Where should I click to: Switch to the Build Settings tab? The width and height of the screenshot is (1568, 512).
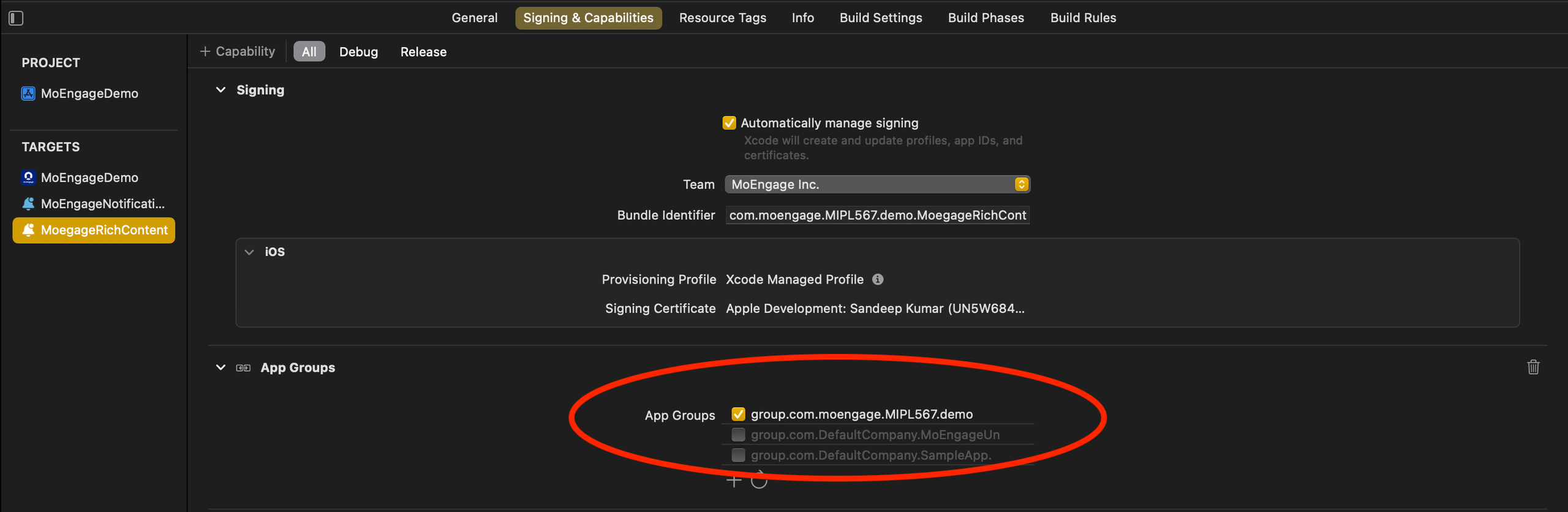[x=880, y=18]
